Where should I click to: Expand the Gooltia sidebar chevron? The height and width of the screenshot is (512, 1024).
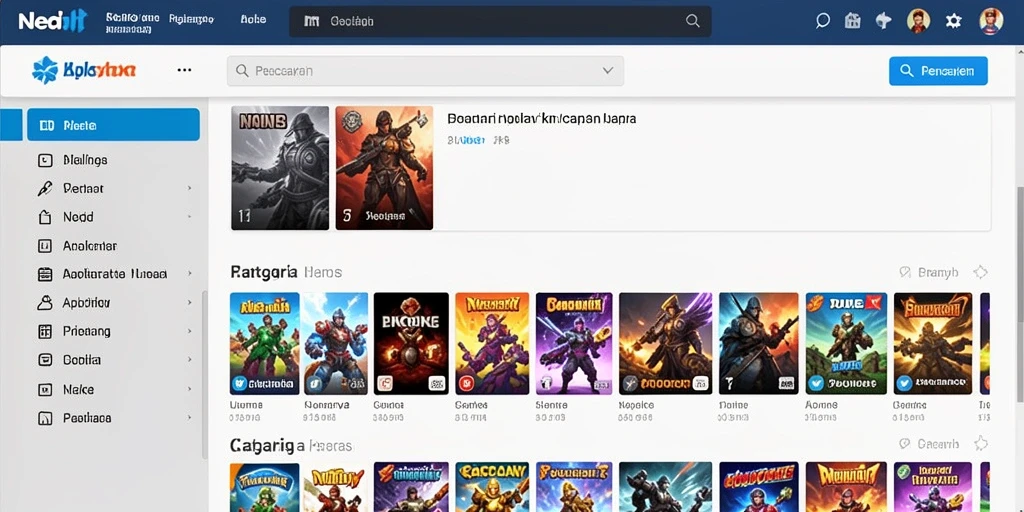click(x=189, y=360)
